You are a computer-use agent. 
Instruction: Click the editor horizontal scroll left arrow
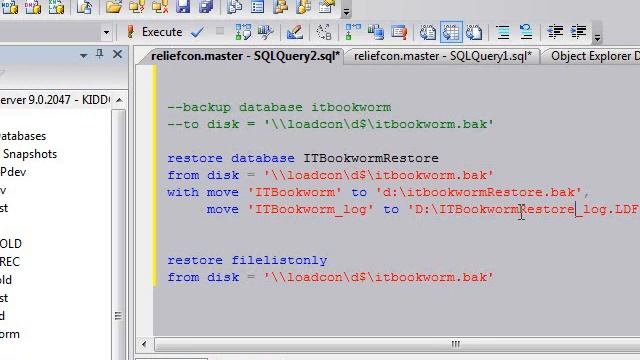(144, 344)
